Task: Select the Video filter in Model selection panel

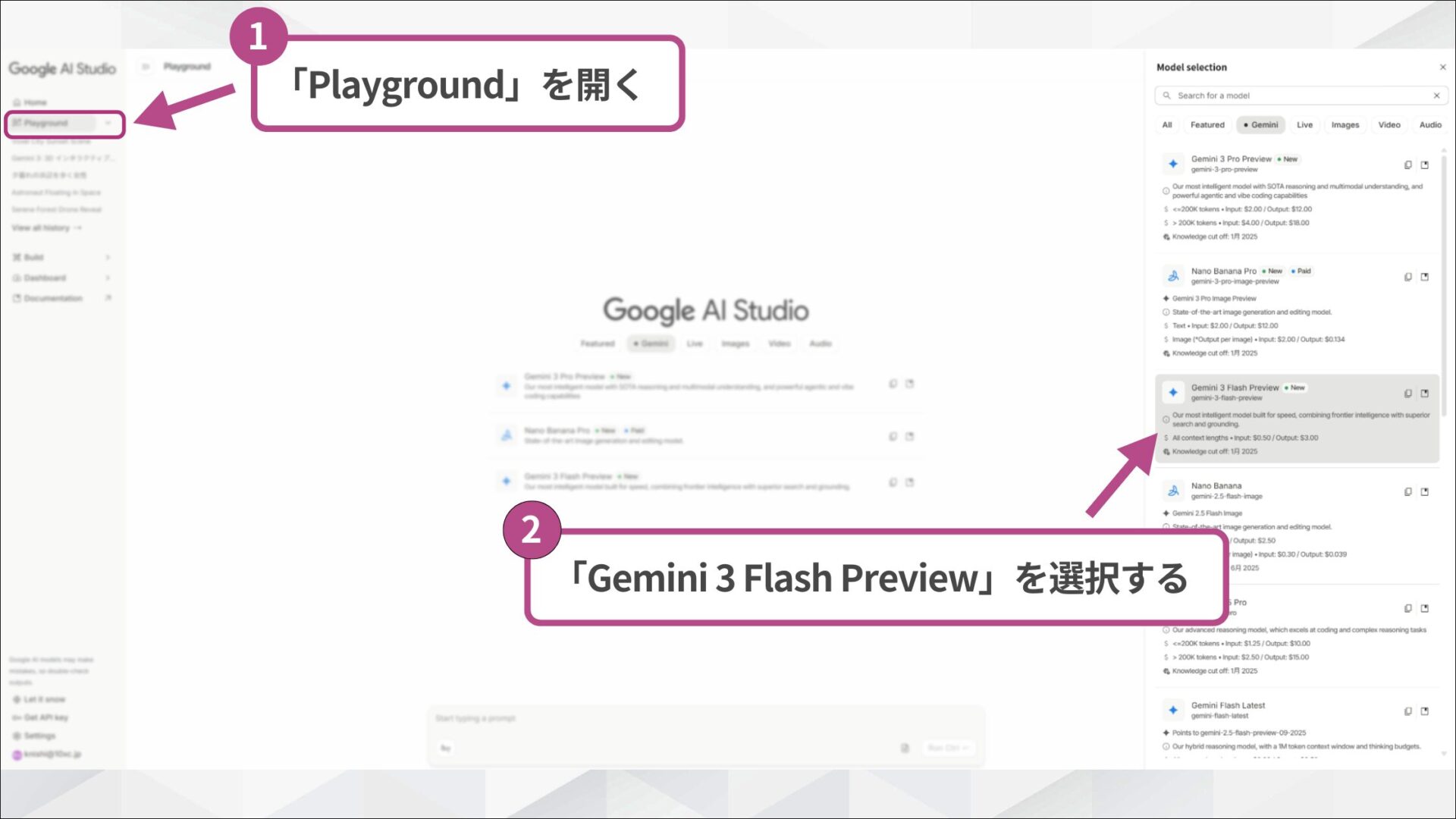Action: pyautogui.click(x=1389, y=125)
